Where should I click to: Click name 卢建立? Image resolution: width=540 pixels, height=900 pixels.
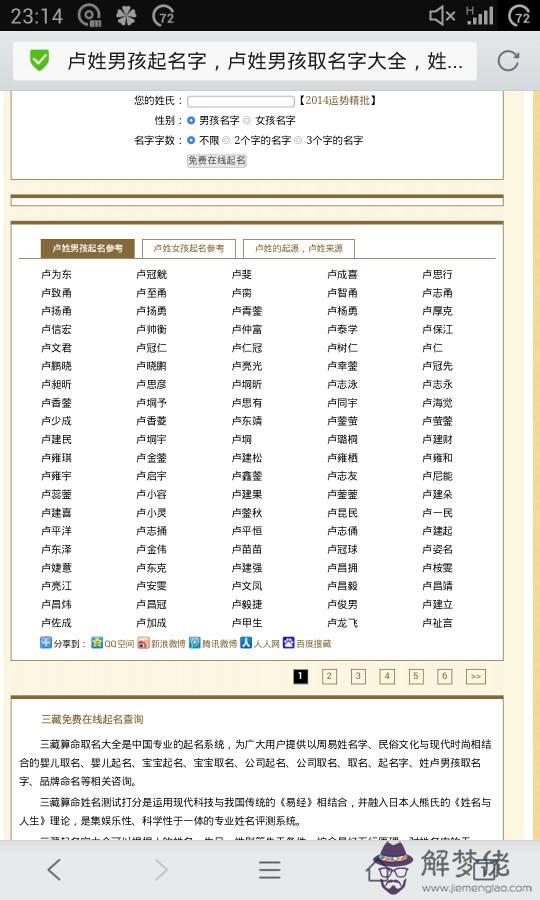click(x=437, y=604)
